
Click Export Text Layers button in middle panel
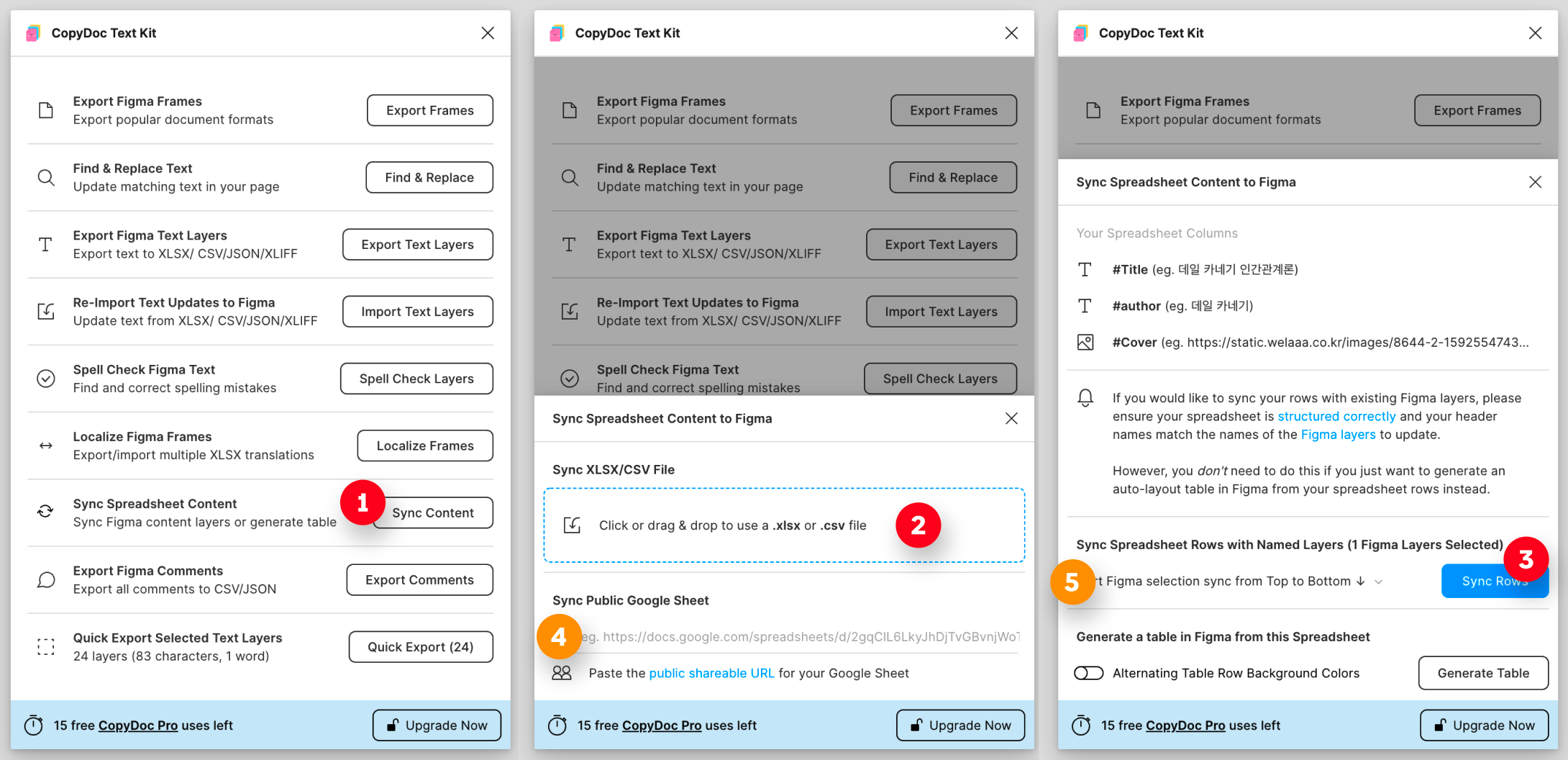tap(942, 244)
